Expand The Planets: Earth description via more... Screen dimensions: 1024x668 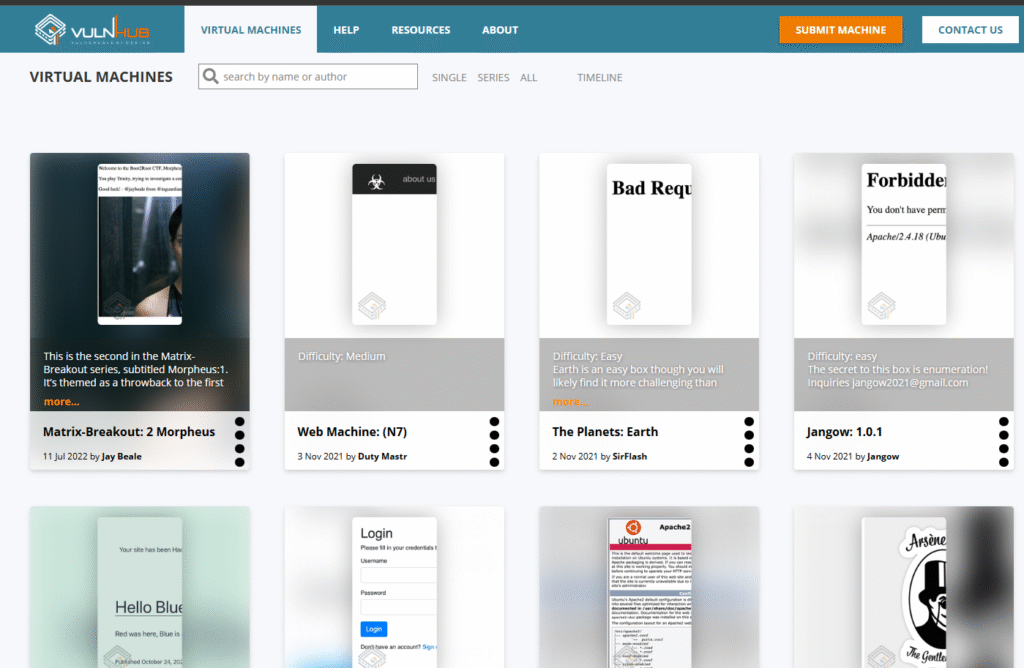(x=570, y=402)
